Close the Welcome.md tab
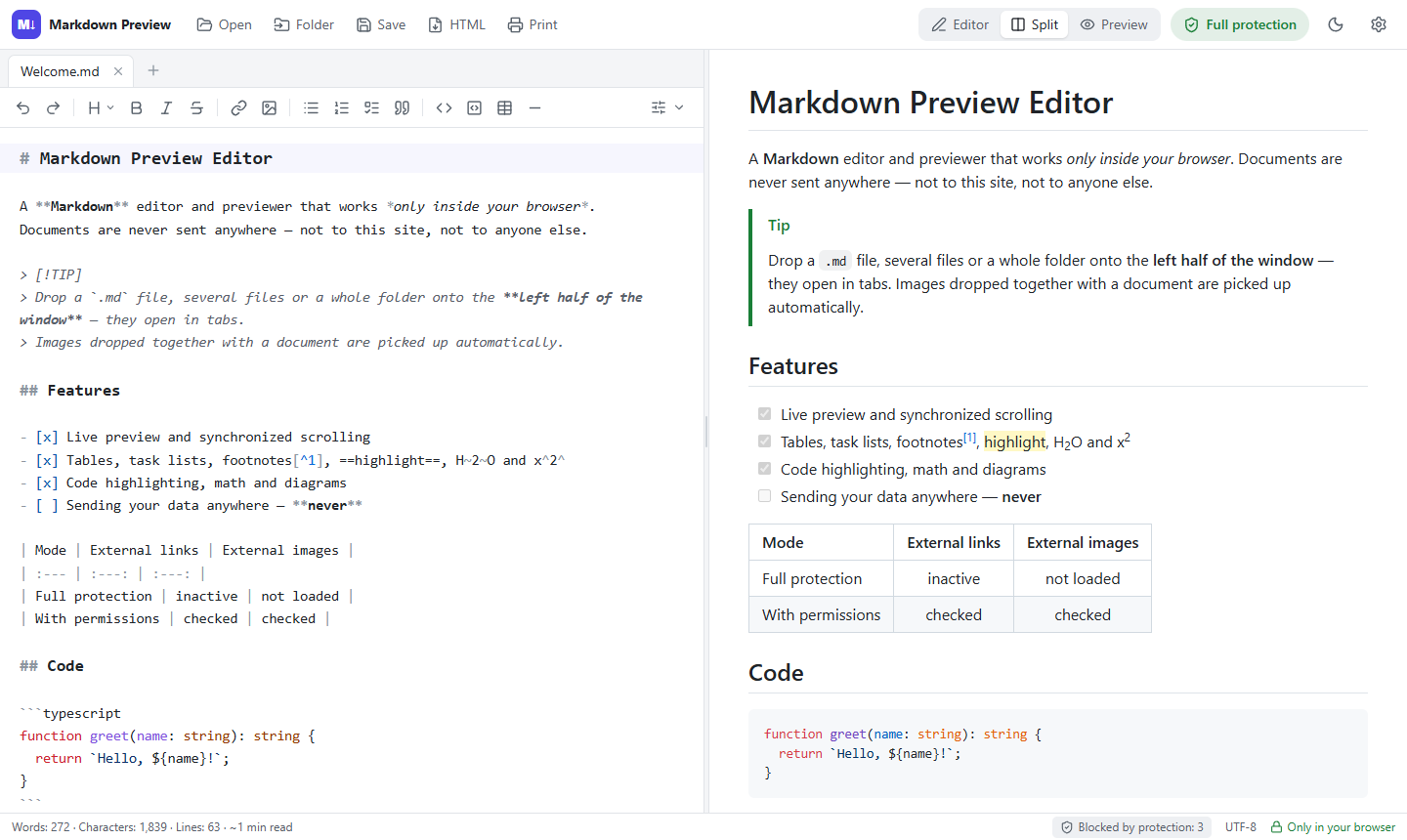This screenshot has width=1407, height=840. pos(118,71)
